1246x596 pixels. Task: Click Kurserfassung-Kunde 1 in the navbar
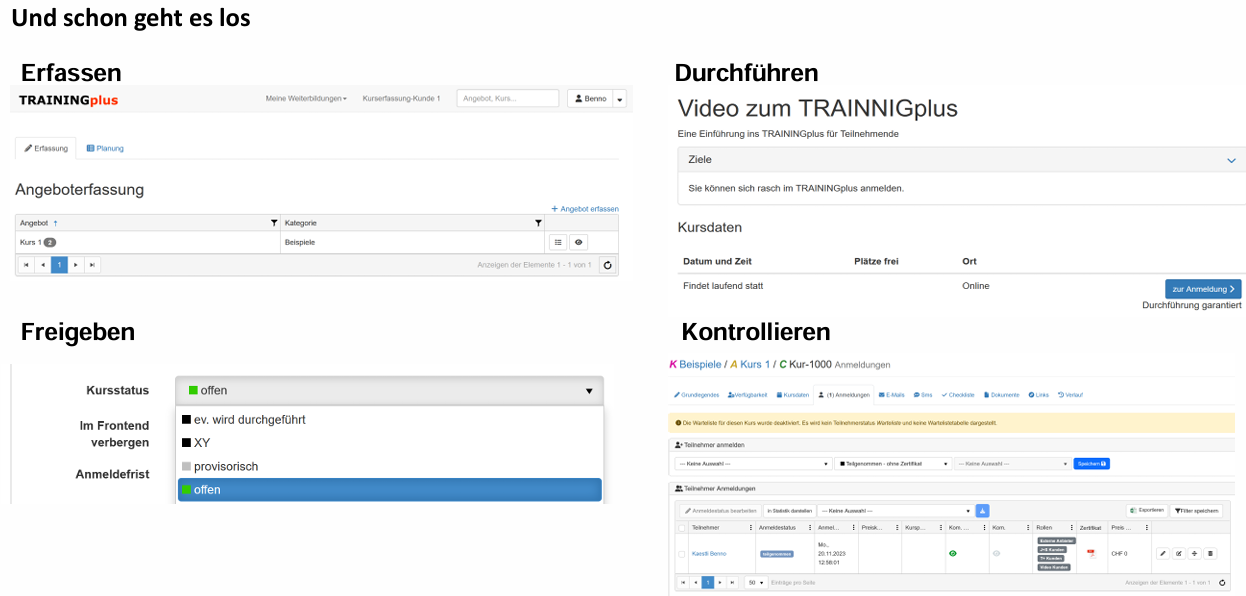(x=401, y=98)
